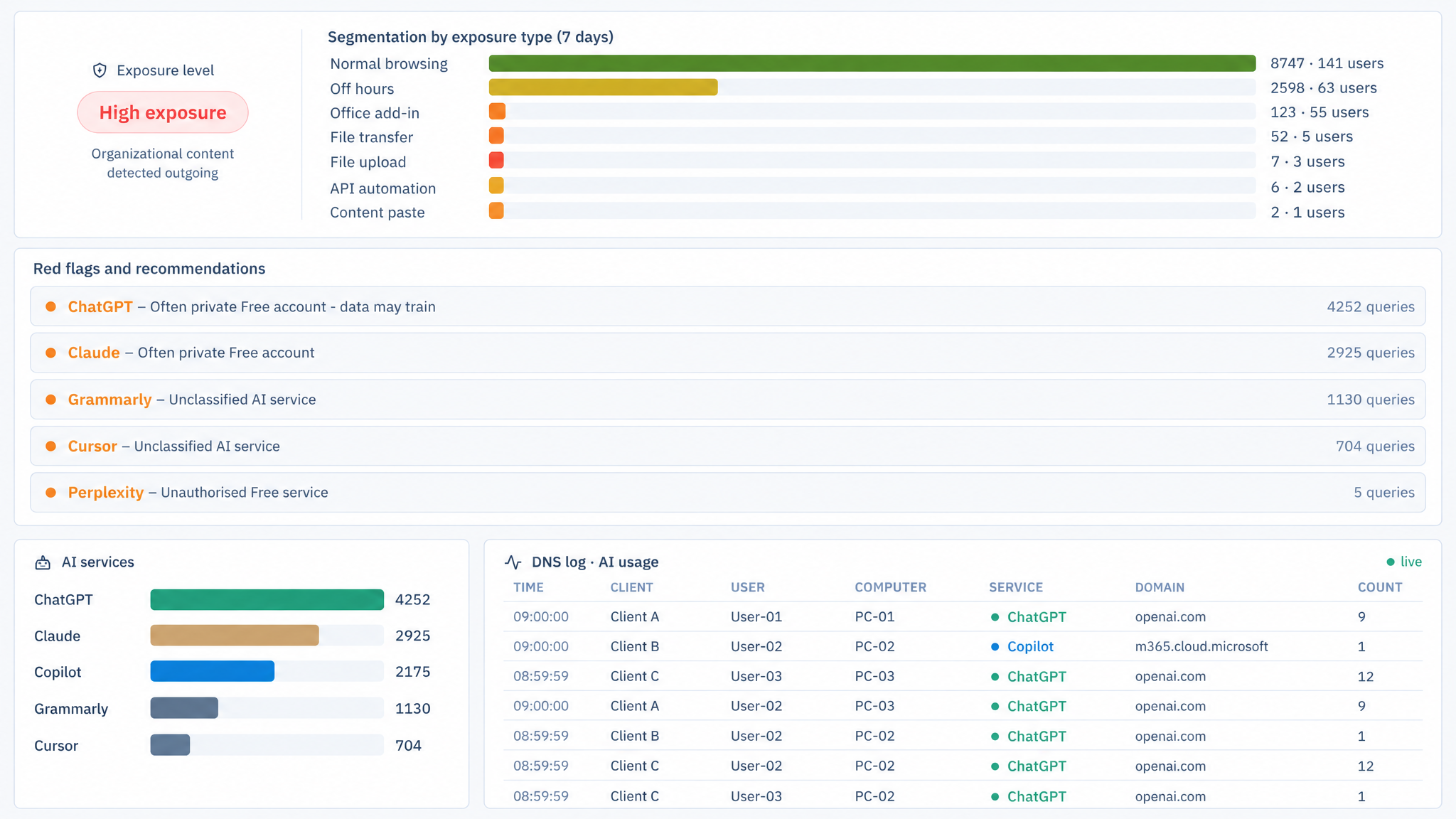The width and height of the screenshot is (1456, 819).
Task: Click the High exposure badge
Action: pyautogui.click(x=163, y=112)
